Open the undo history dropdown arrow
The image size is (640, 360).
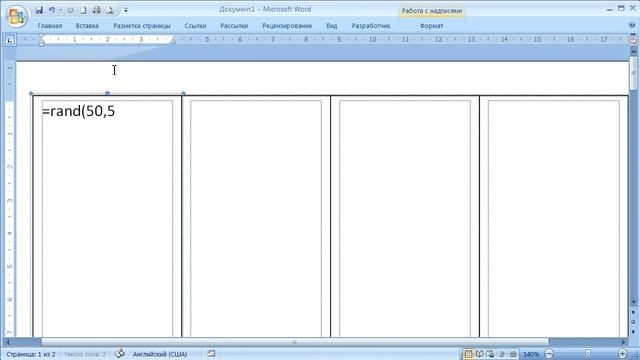[x=60, y=10]
